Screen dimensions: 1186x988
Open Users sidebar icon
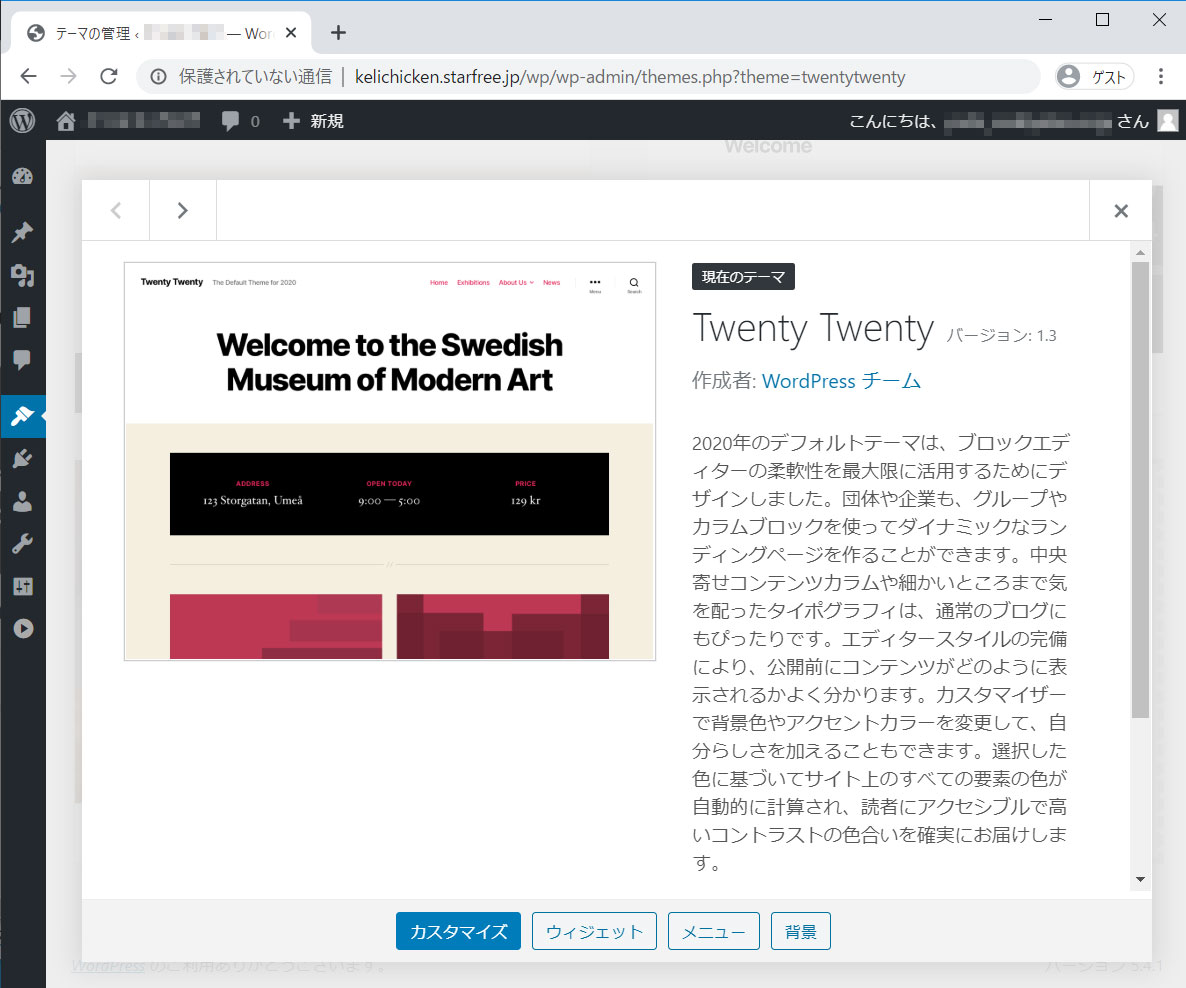(x=23, y=501)
